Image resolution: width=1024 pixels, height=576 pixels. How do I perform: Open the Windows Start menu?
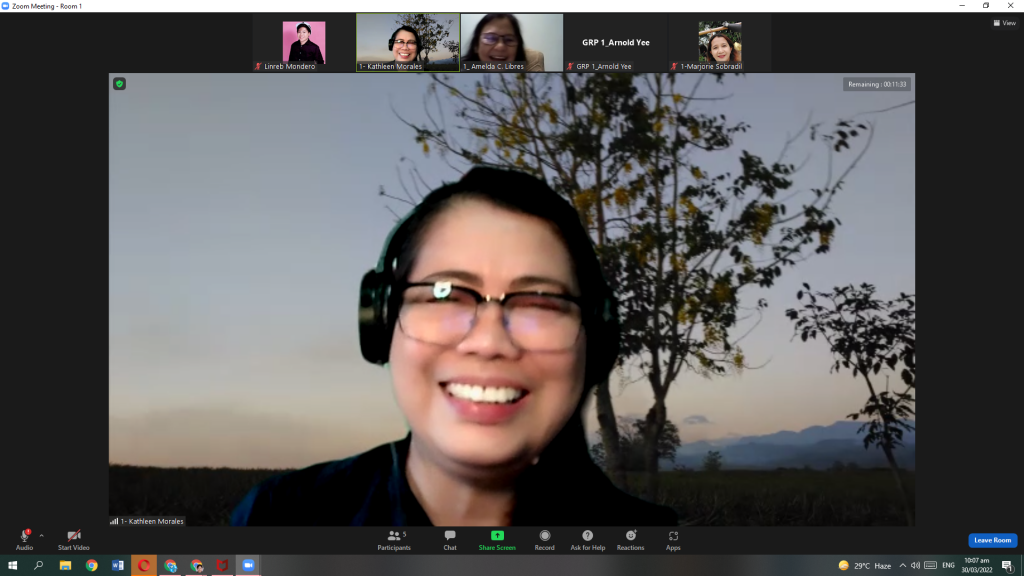(x=12, y=566)
